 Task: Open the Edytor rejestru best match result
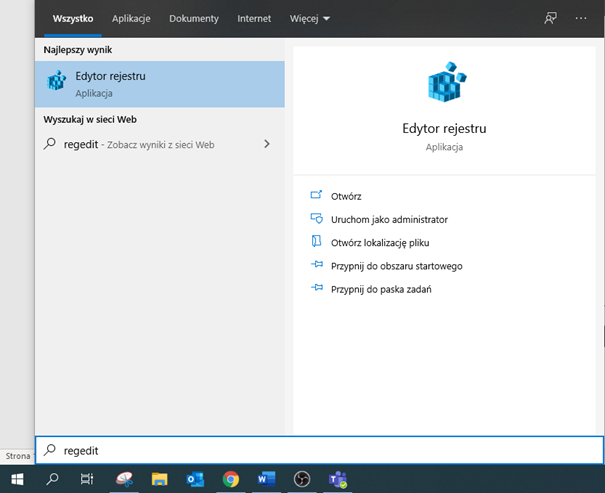159,84
